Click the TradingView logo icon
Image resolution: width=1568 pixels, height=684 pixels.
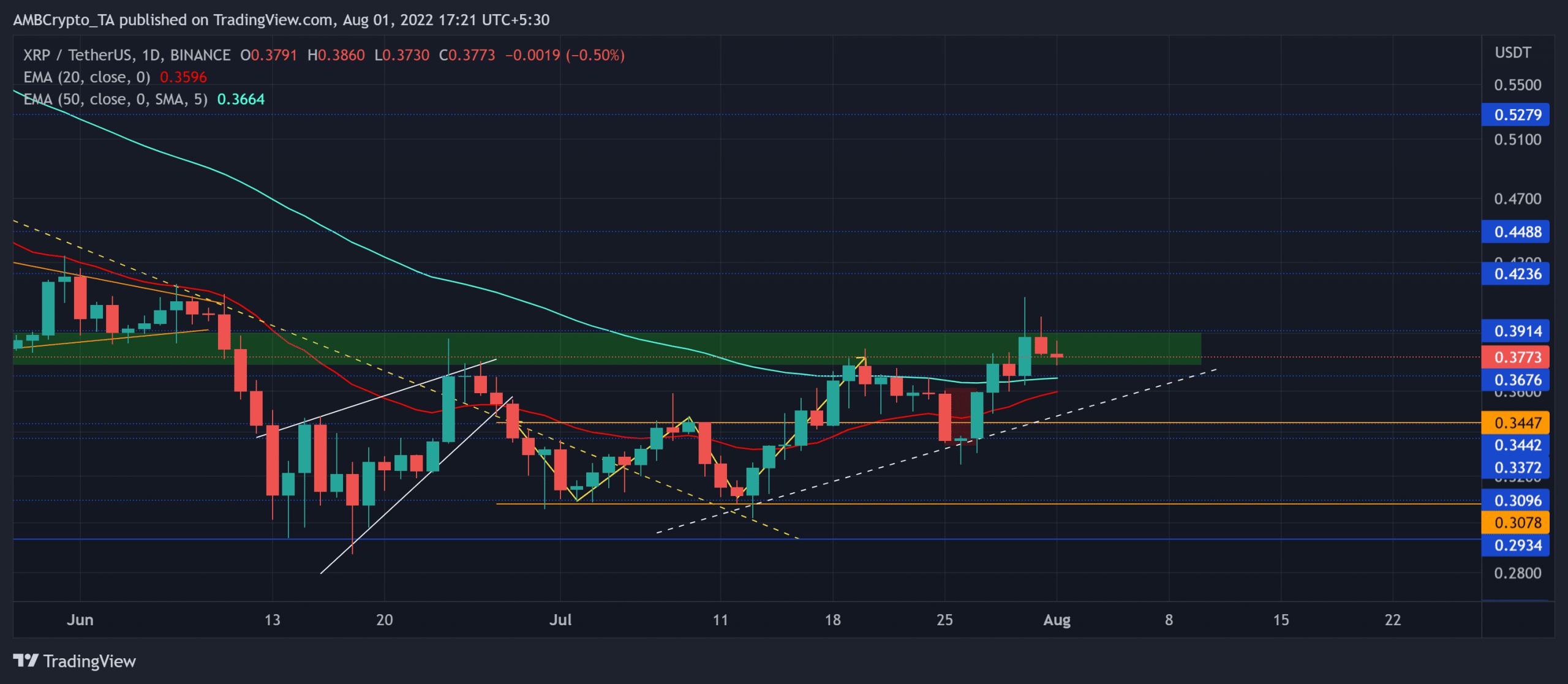pyautogui.click(x=26, y=661)
